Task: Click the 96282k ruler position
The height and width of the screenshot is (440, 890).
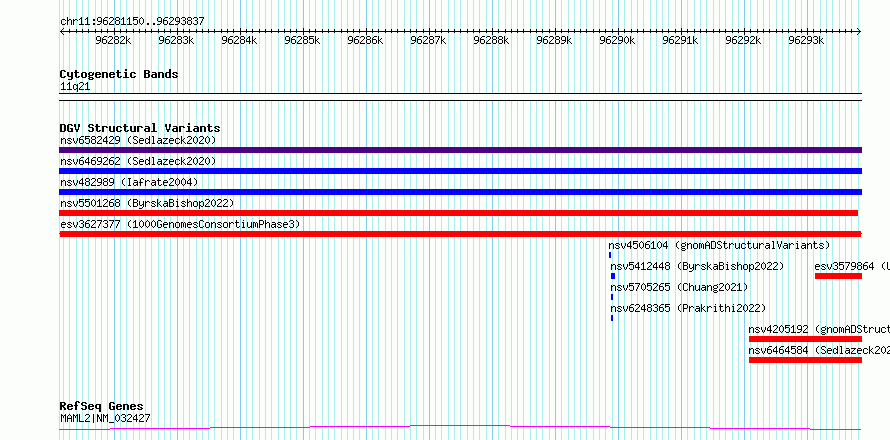Action: pos(114,40)
